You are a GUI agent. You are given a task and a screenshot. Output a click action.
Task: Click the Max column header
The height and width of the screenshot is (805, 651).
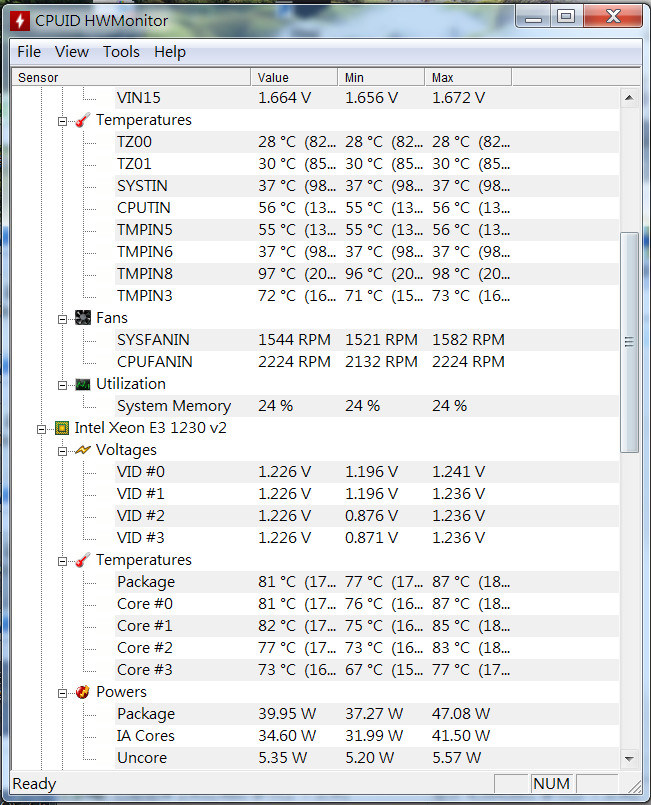tap(468, 78)
